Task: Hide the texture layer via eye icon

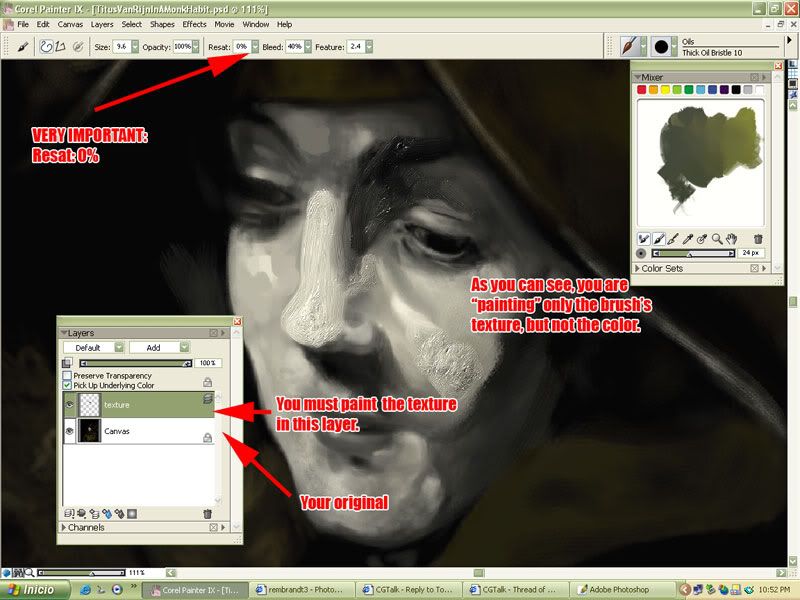Action: tap(69, 405)
